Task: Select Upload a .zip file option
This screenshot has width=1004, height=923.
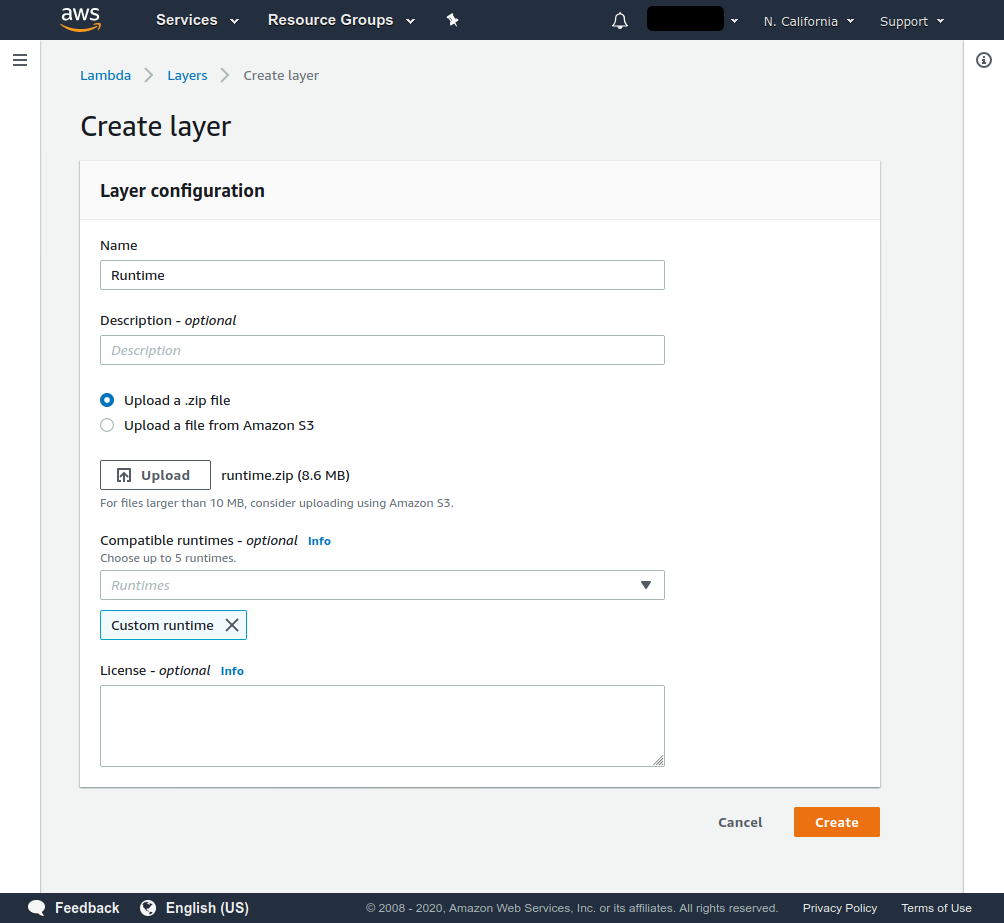Action: [107, 400]
